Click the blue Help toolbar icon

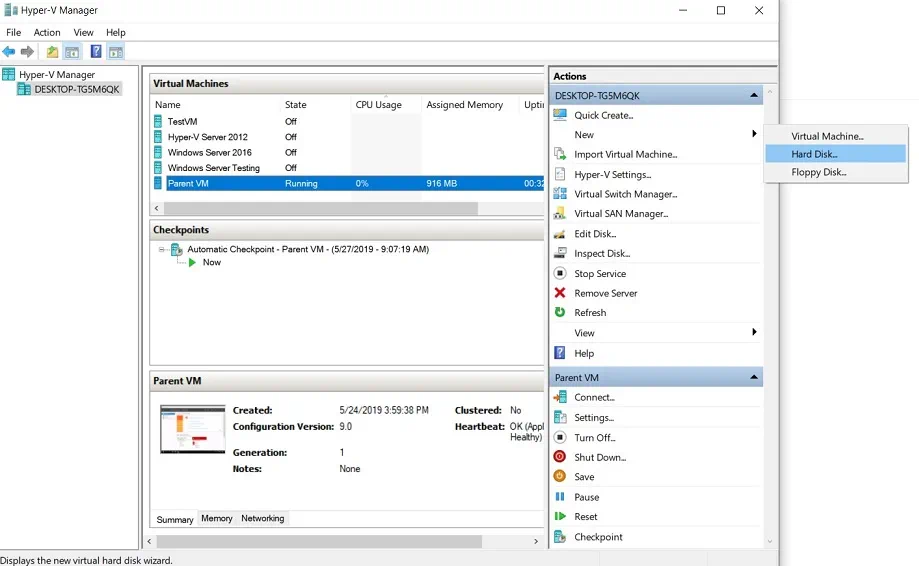[96, 52]
